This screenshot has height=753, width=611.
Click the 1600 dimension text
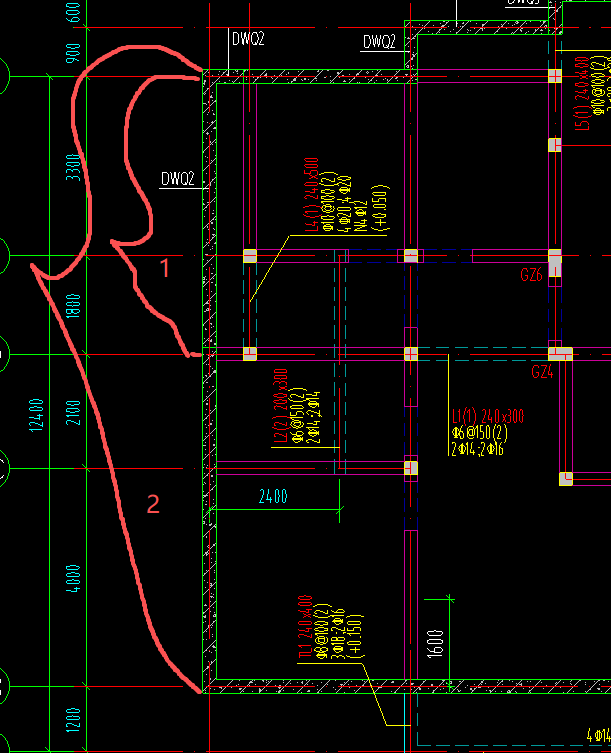click(x=435, y=643)
